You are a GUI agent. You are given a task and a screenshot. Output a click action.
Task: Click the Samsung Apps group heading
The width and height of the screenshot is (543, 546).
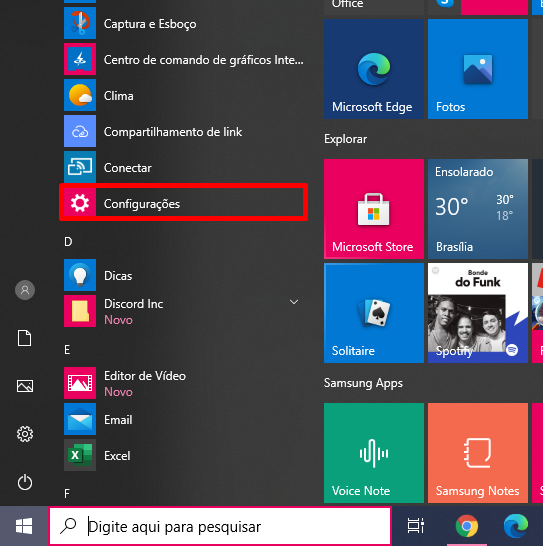(363, 383)
